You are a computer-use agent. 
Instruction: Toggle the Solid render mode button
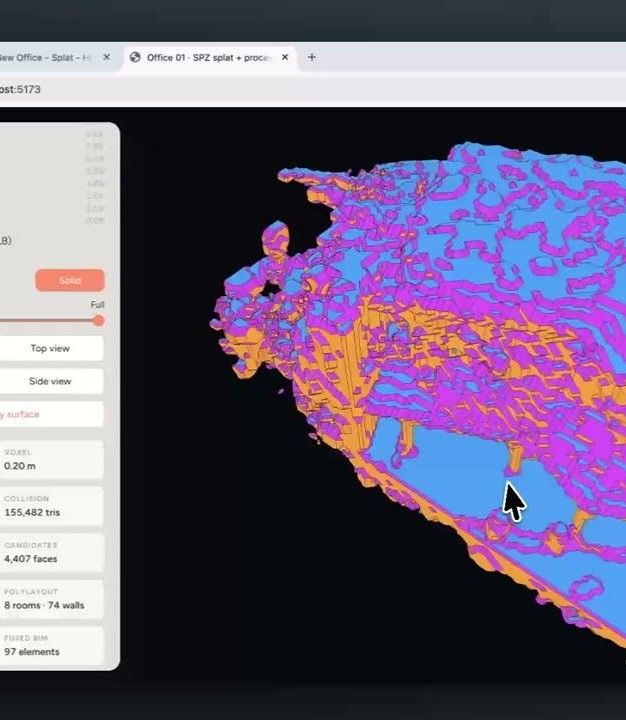[x=70, y=280]
